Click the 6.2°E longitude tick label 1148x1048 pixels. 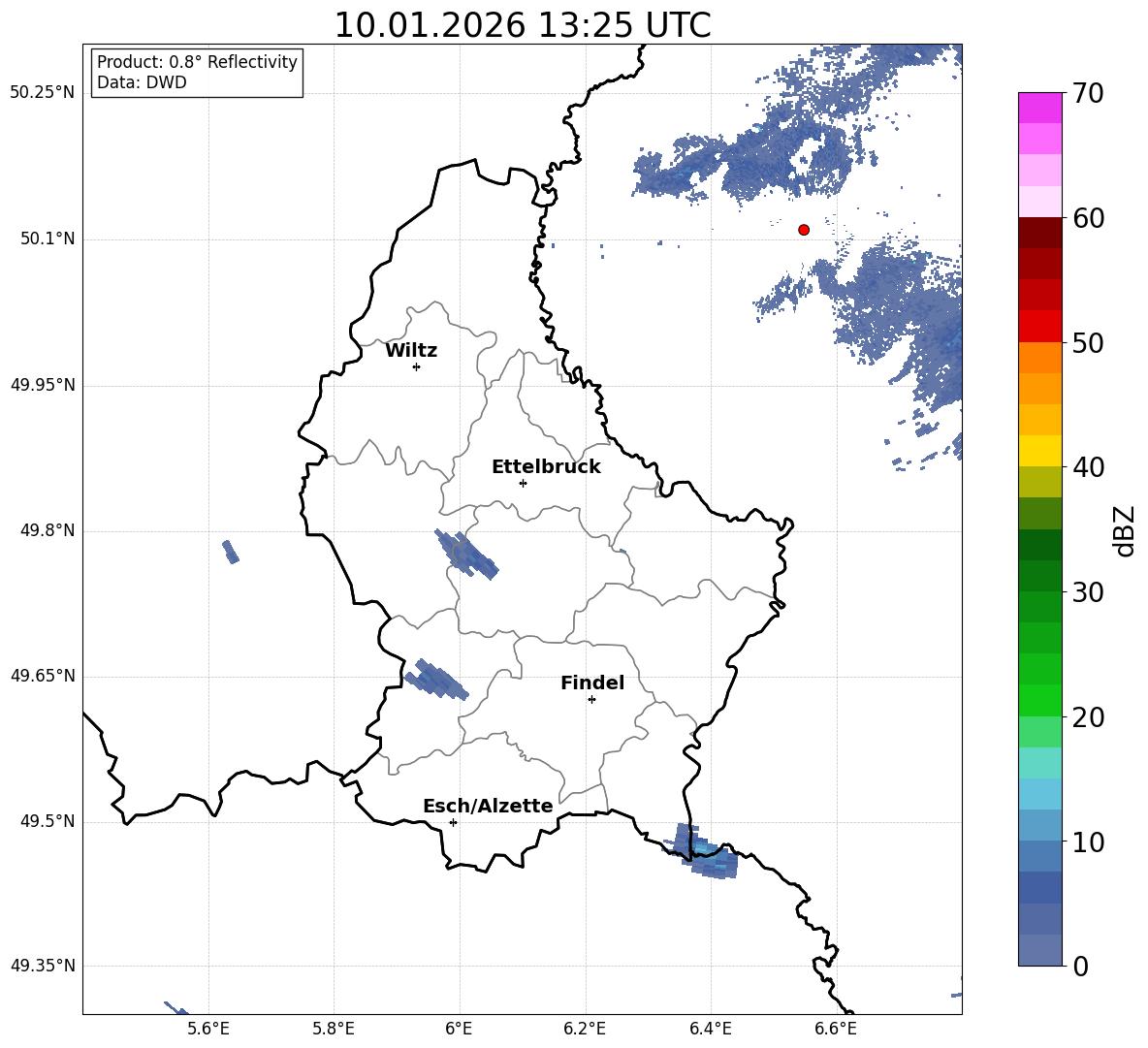tap(585, 1029)
